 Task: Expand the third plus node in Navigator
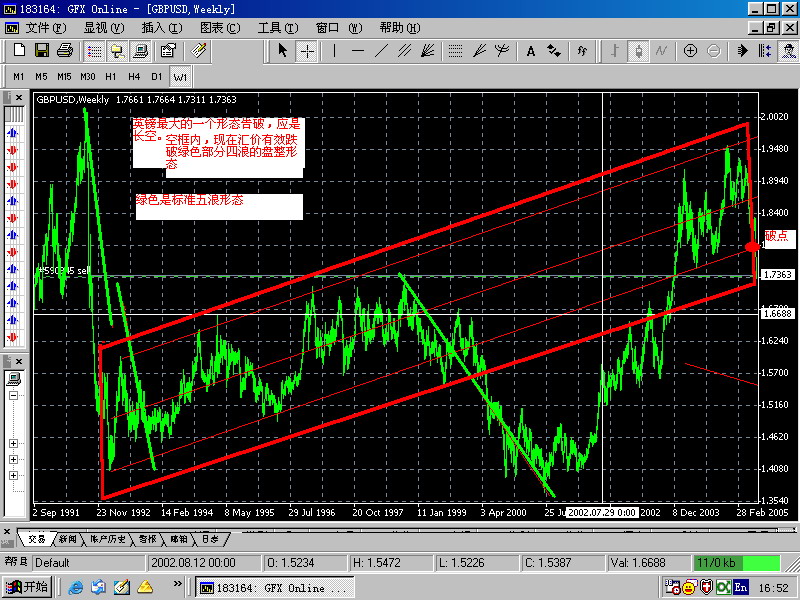pos(13,475)
